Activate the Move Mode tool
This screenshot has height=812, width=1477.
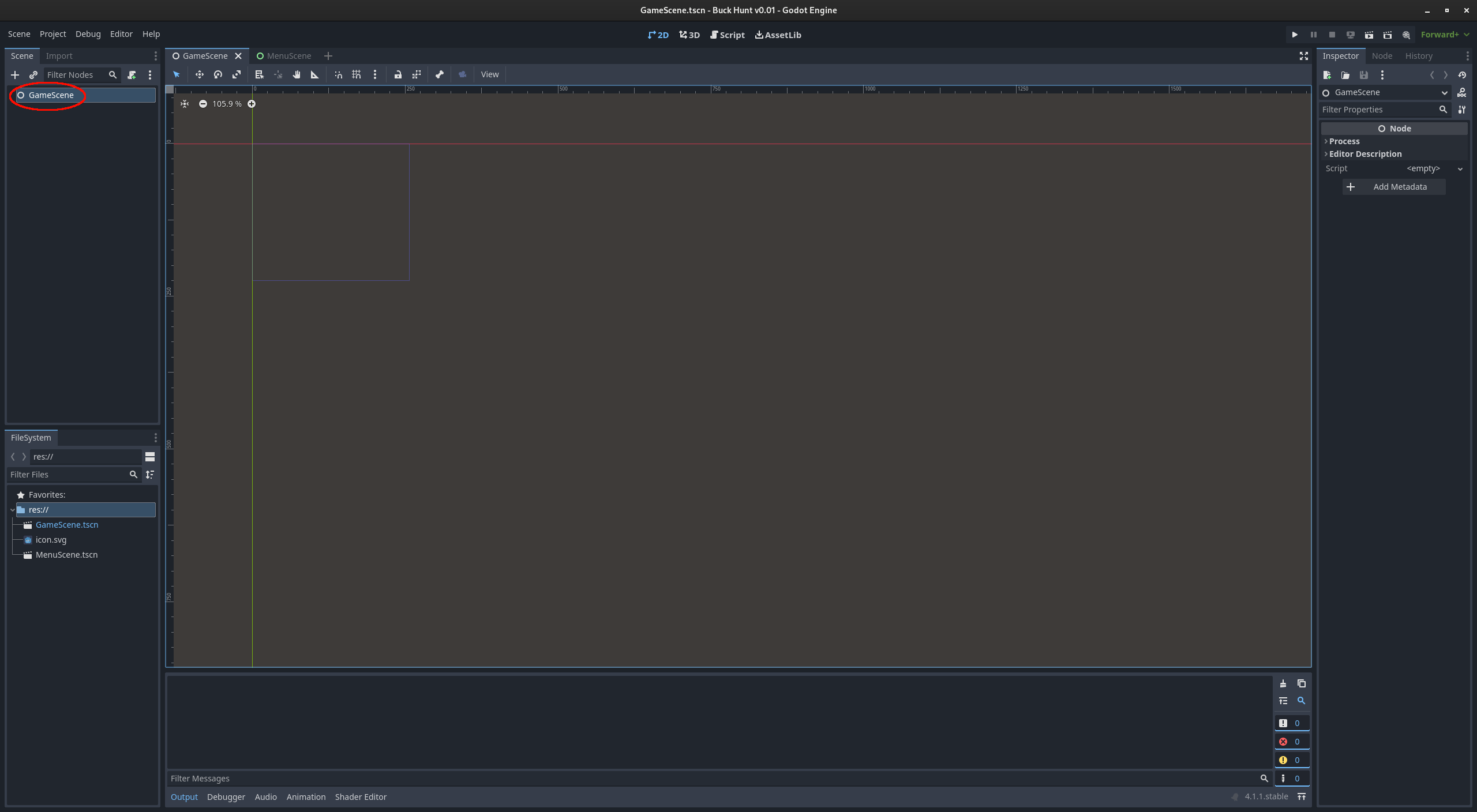click(199, 74)
